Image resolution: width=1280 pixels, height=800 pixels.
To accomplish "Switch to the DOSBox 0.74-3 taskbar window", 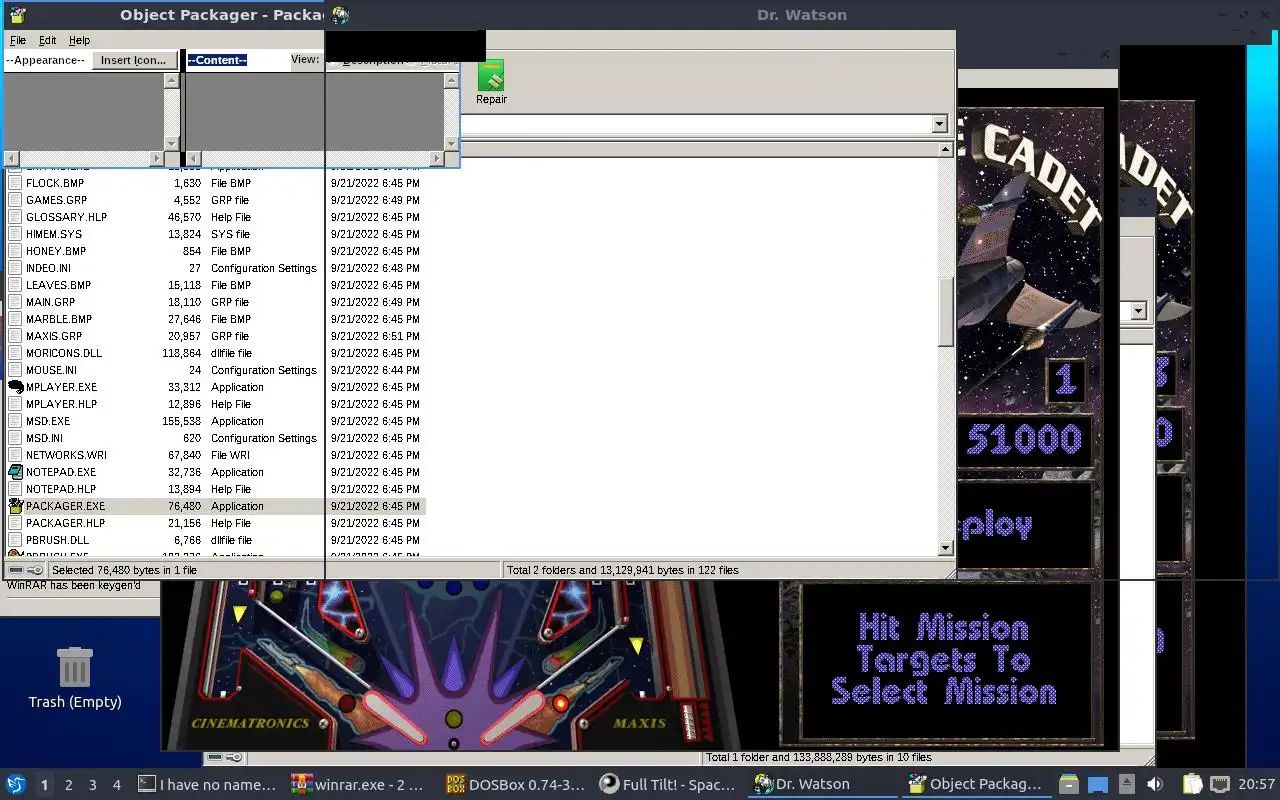I will point(516,784).
